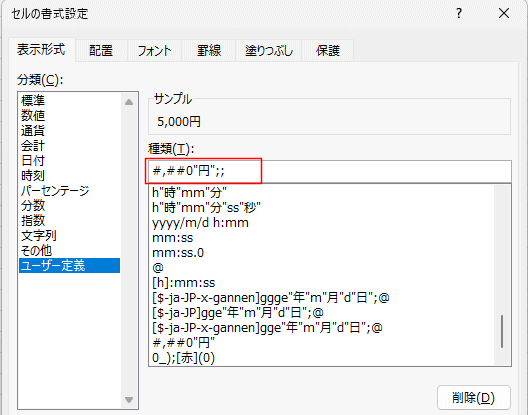Pick the 0_);[赤](0) format entry
Viewport: 528px width, 415px height.
coord(184,358)
